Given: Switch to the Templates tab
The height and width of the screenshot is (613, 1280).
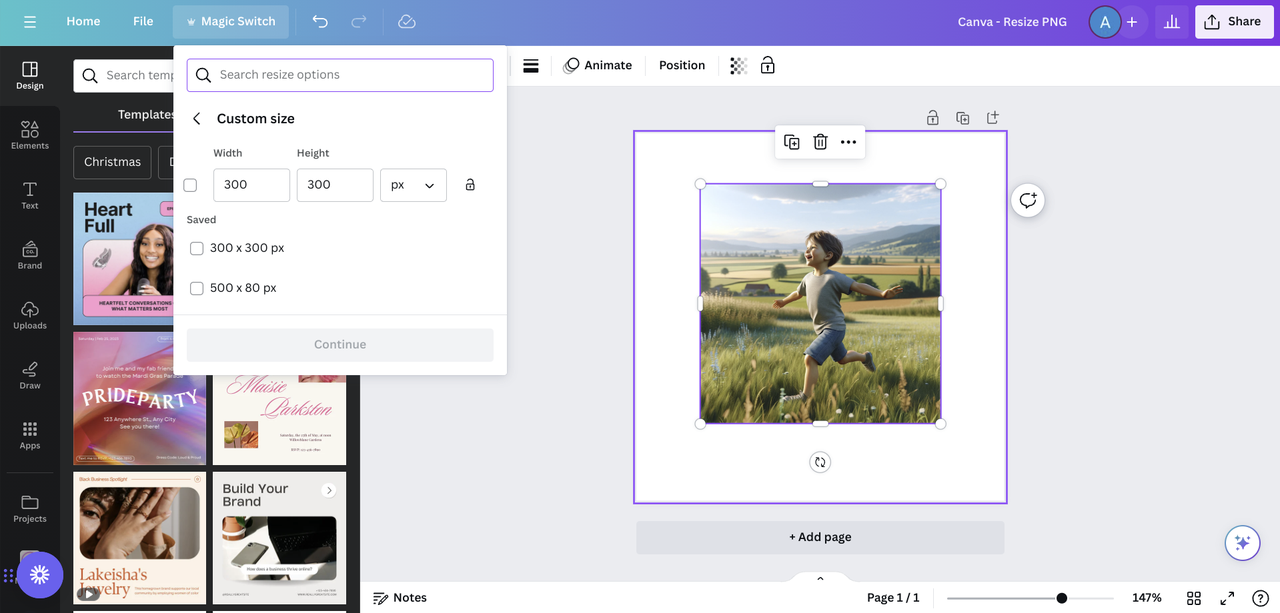Looking at the screenshot, I should click(x=146, y=114).
